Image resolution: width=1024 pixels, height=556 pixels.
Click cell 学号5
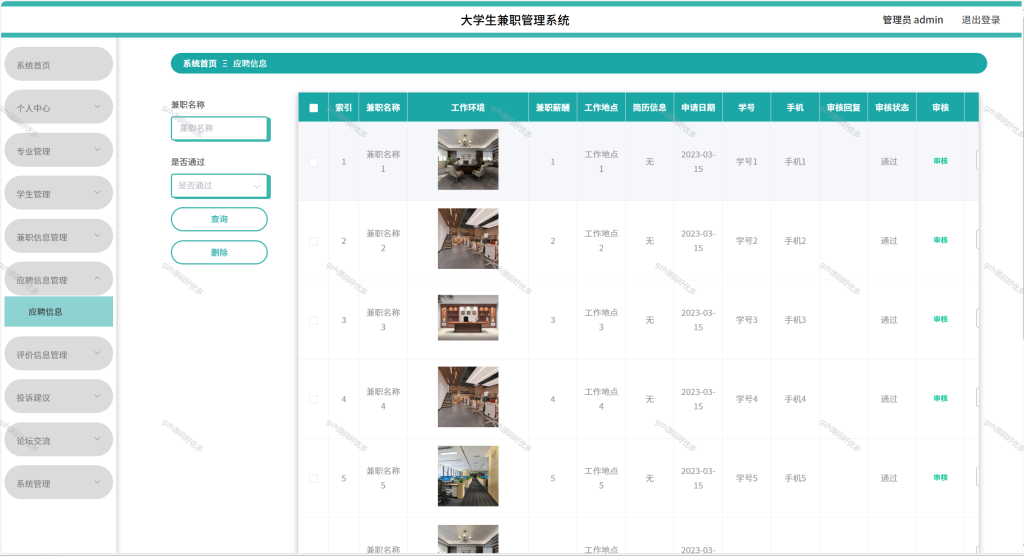tap(746, 478)
